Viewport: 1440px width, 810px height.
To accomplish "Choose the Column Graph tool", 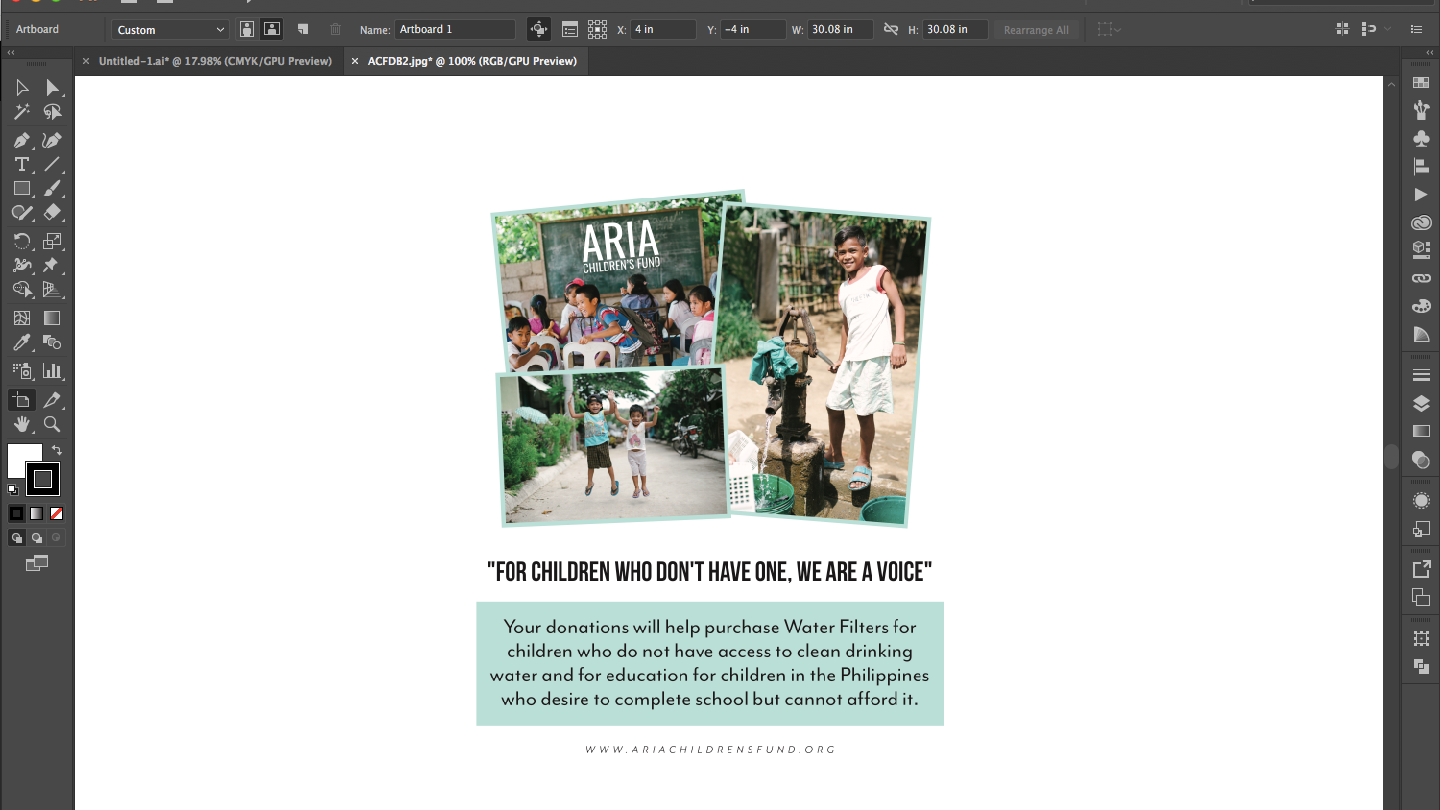I will [52, 371].
